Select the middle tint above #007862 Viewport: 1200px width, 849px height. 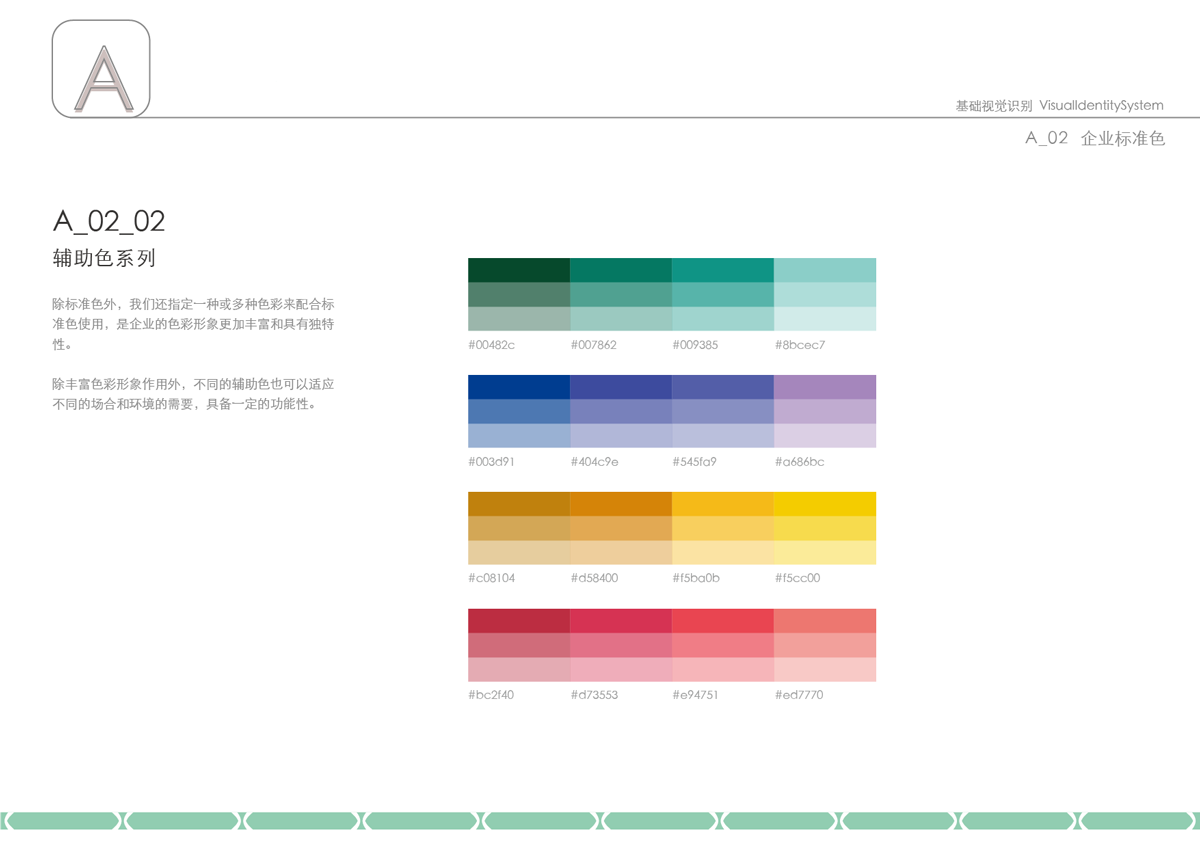coord(621,294)
